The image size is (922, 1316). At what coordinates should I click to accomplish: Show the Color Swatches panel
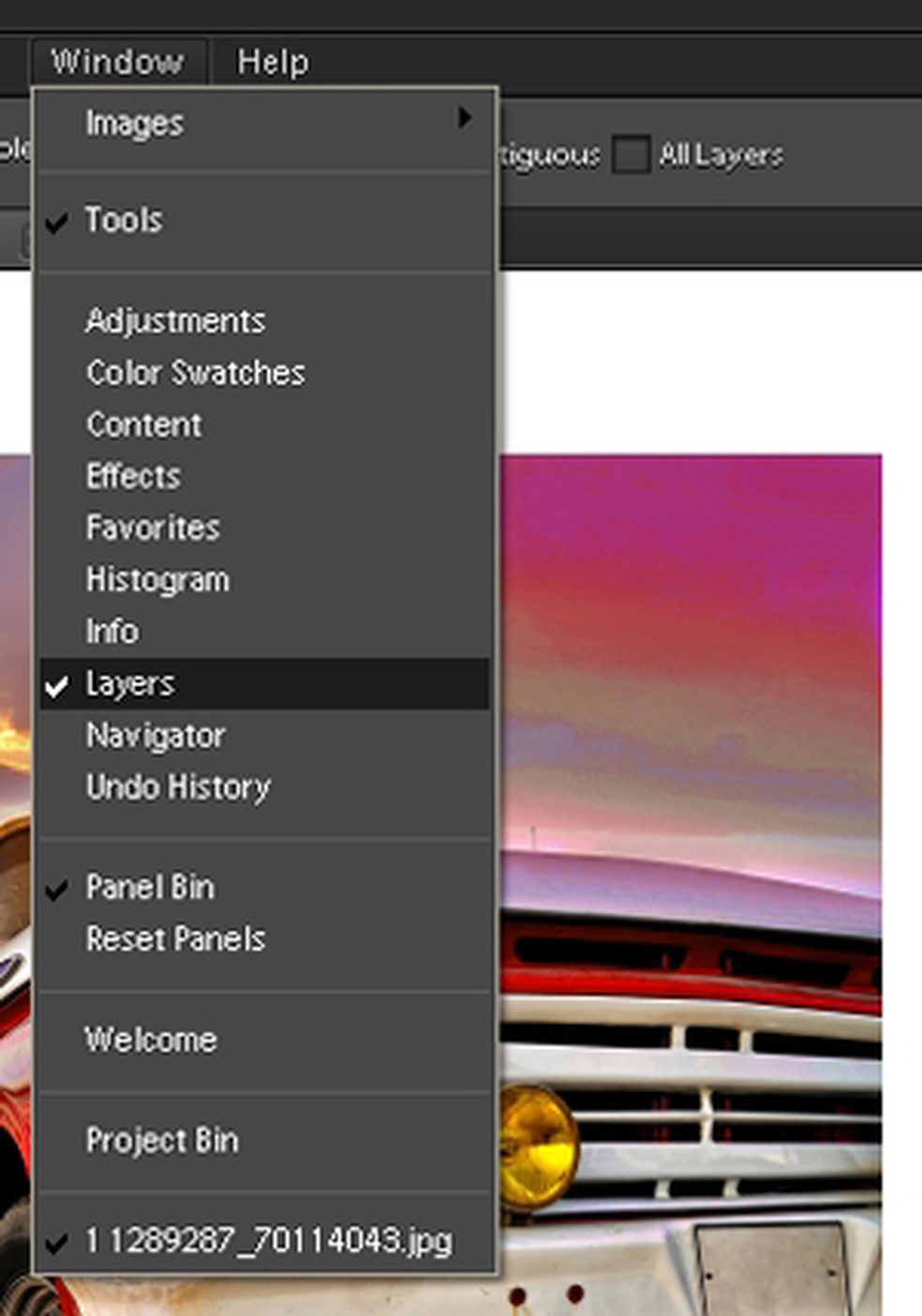click(195, 373)
